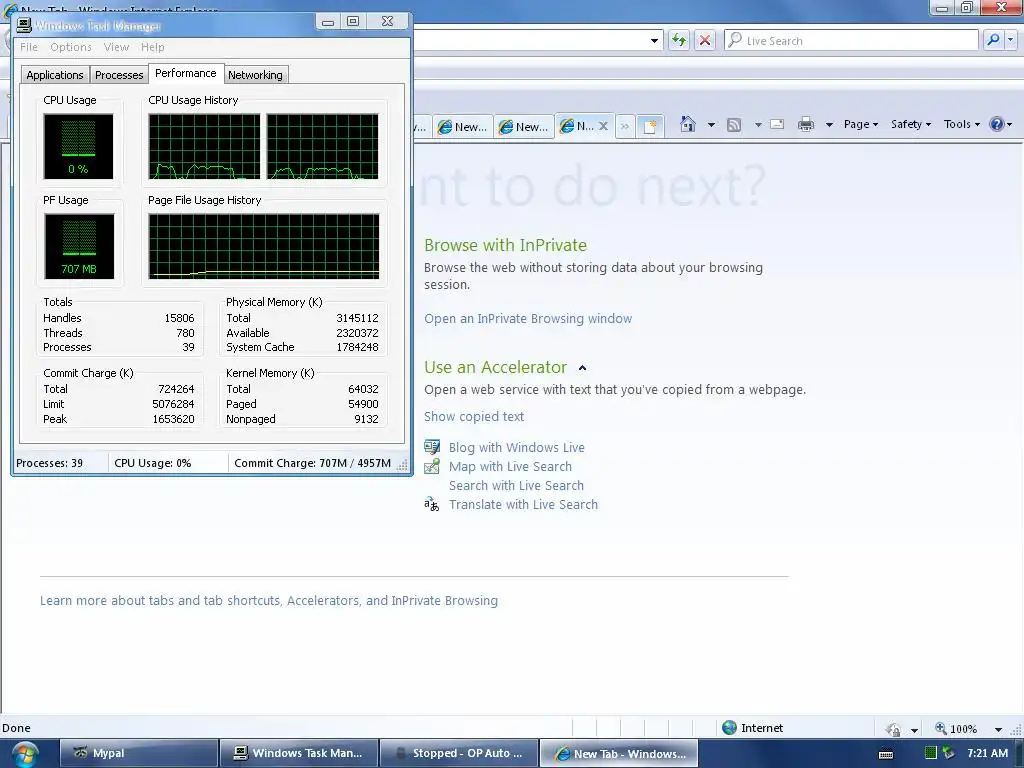
Task: Close the active New Tab tab
Action: (x=603, y=126)
